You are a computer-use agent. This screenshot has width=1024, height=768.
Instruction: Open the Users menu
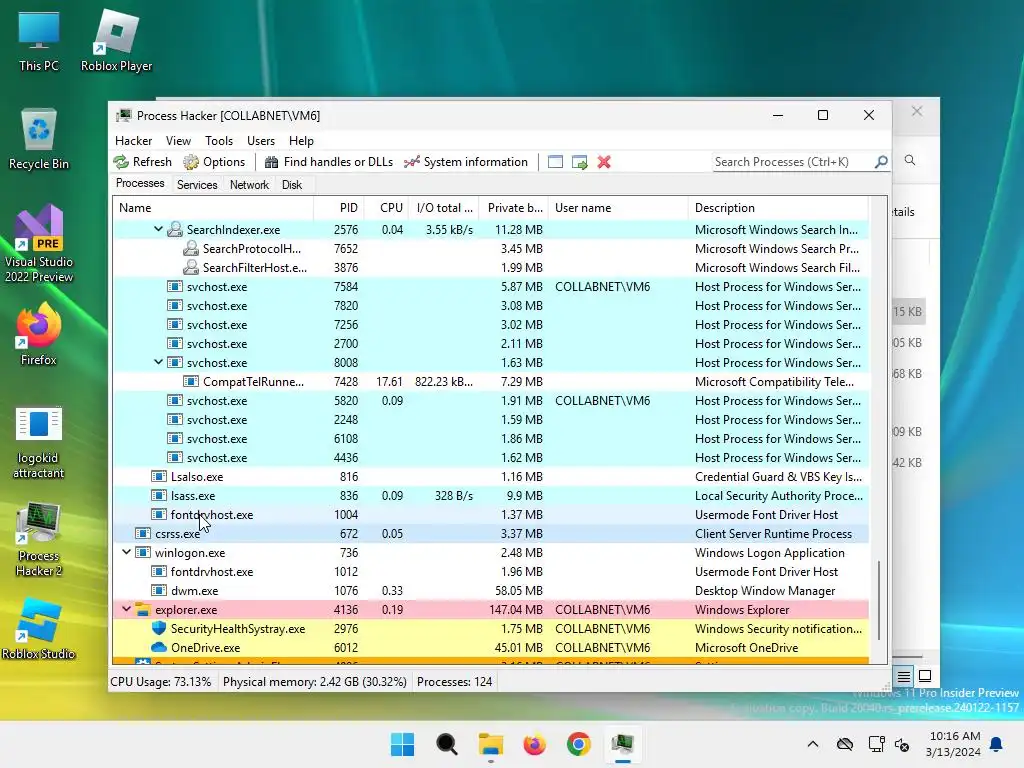(x=261, y=141)
